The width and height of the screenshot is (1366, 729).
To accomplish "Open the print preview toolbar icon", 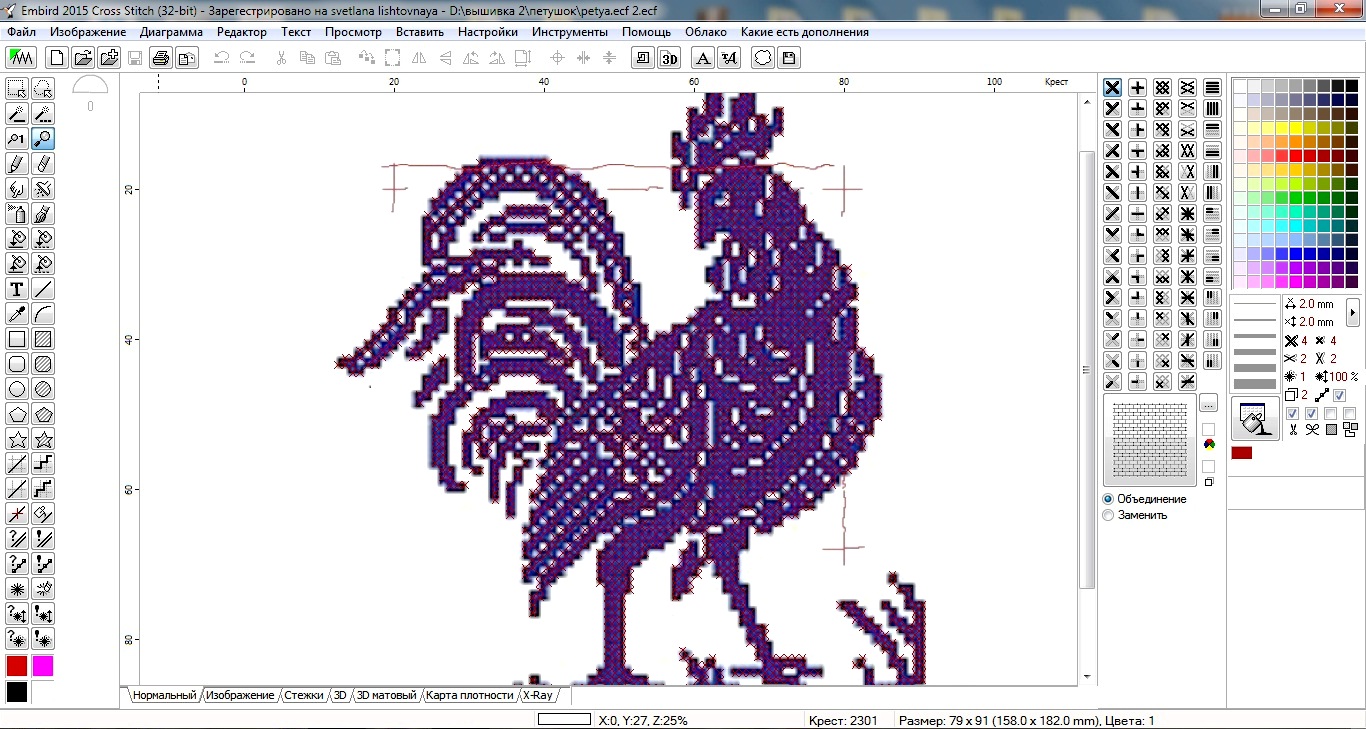I will click(x=186, y=58).
